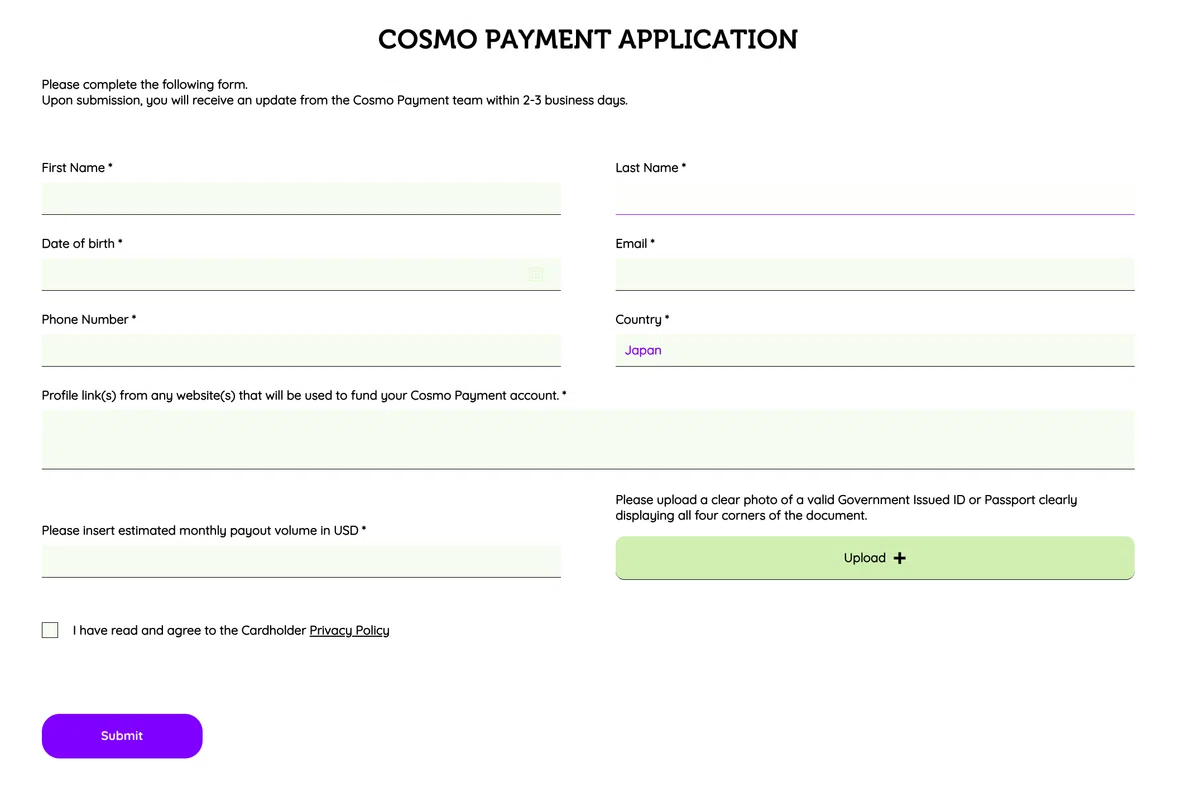
Task: Open the Country dropdown showing Japan
Action: point(875,350)
